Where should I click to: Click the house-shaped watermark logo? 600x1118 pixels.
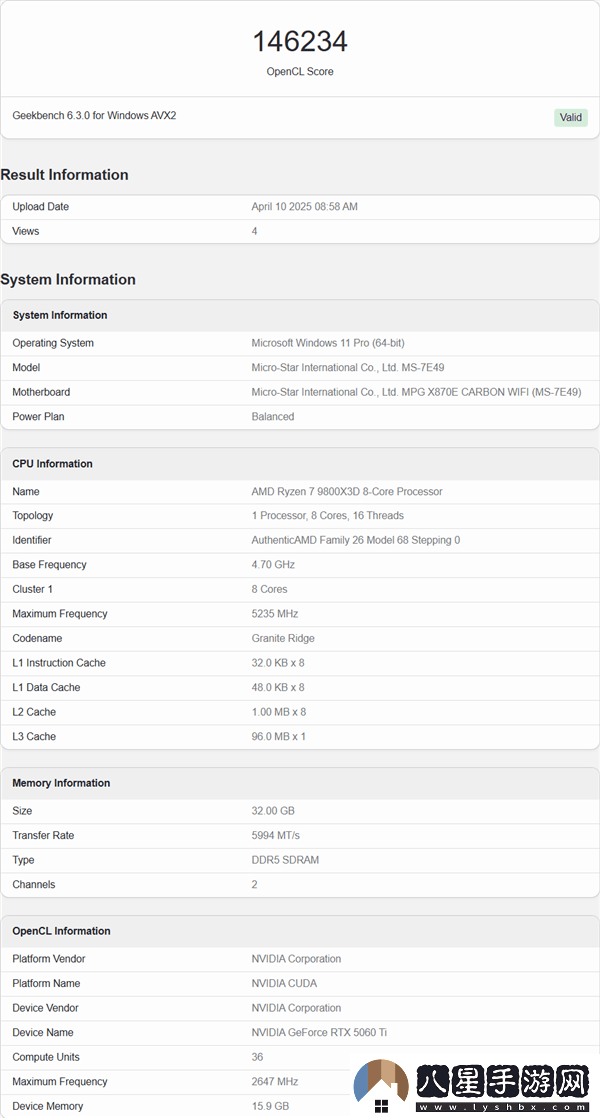tap(380, 1086)
